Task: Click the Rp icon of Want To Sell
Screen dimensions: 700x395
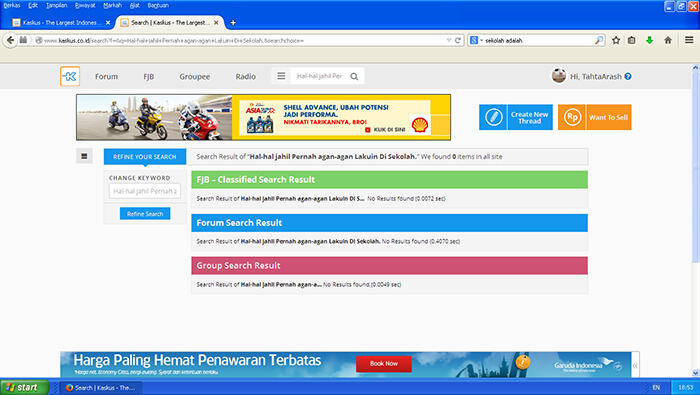Action: 572,117
